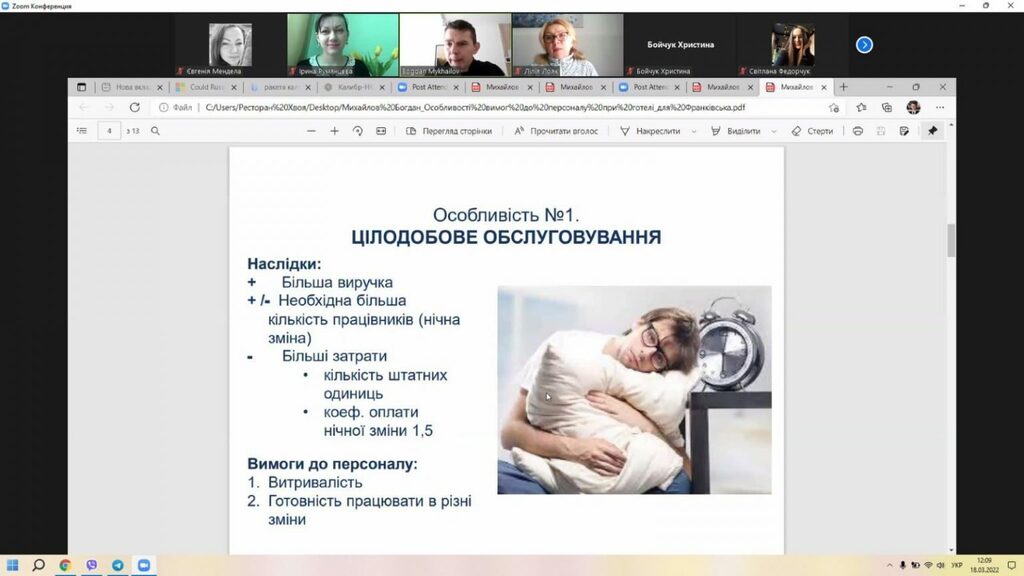Click the search magnifier in PDF toolbar
1024x576 pixels.
[x=155, y=131]
